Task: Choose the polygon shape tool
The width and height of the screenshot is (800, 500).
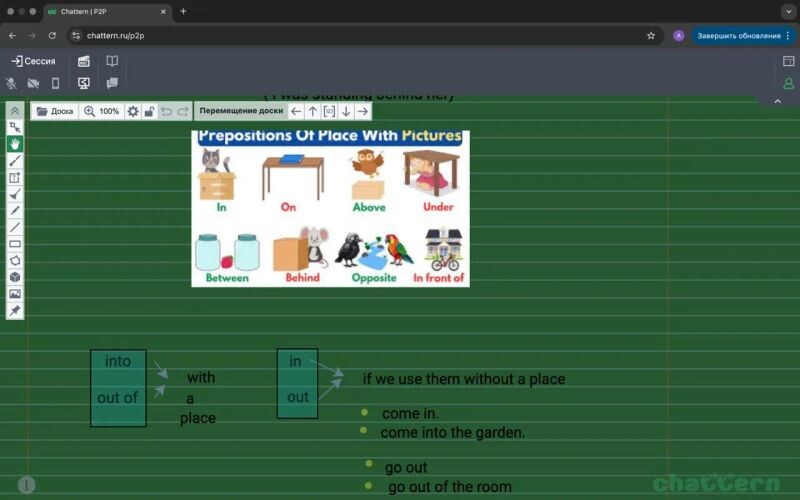Action: coord(15,260)
